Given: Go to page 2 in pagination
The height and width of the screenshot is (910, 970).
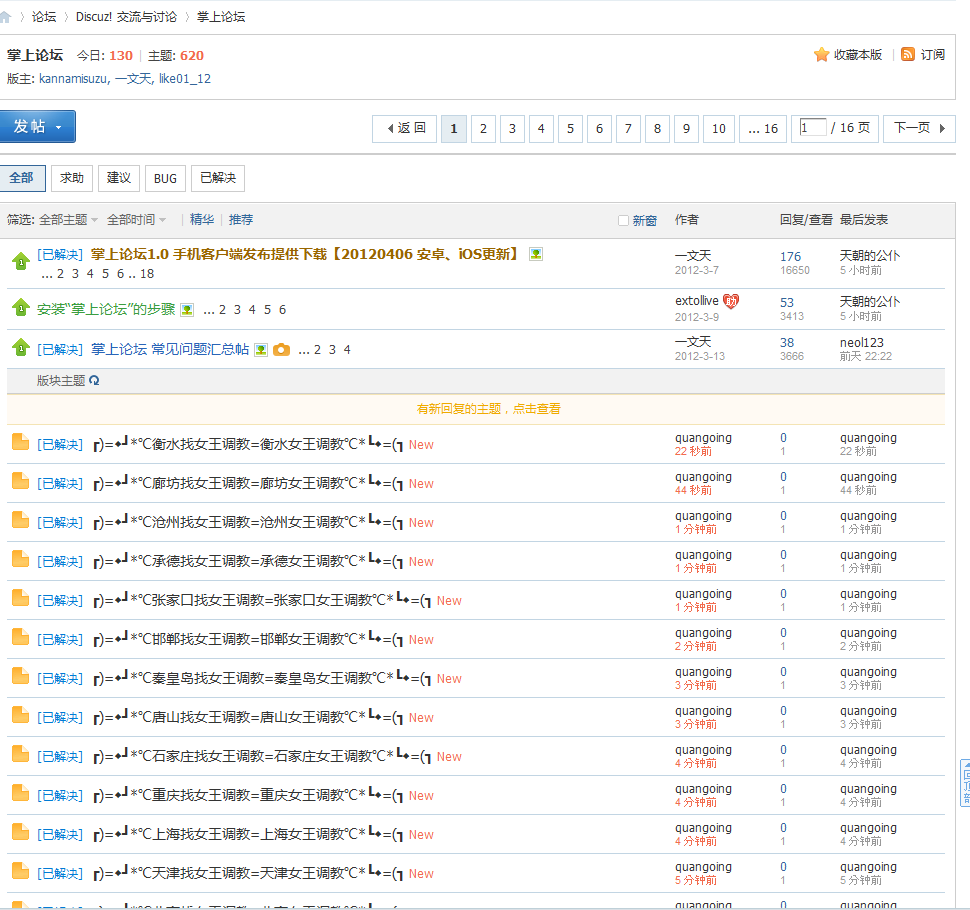Looking at the screenshot, I should (x=483, y=129).
